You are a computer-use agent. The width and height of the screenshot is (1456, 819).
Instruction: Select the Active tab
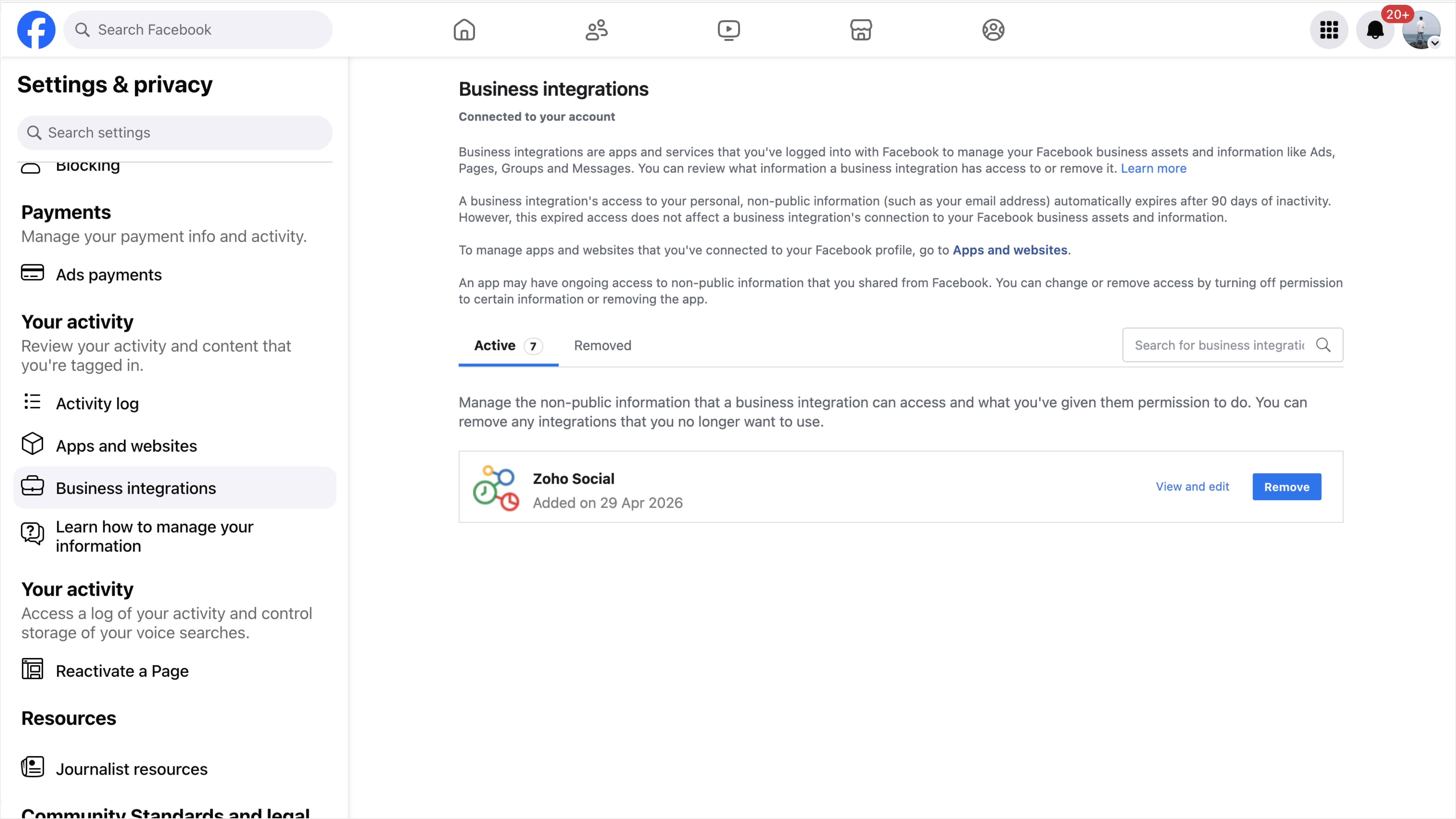(508, 345)
